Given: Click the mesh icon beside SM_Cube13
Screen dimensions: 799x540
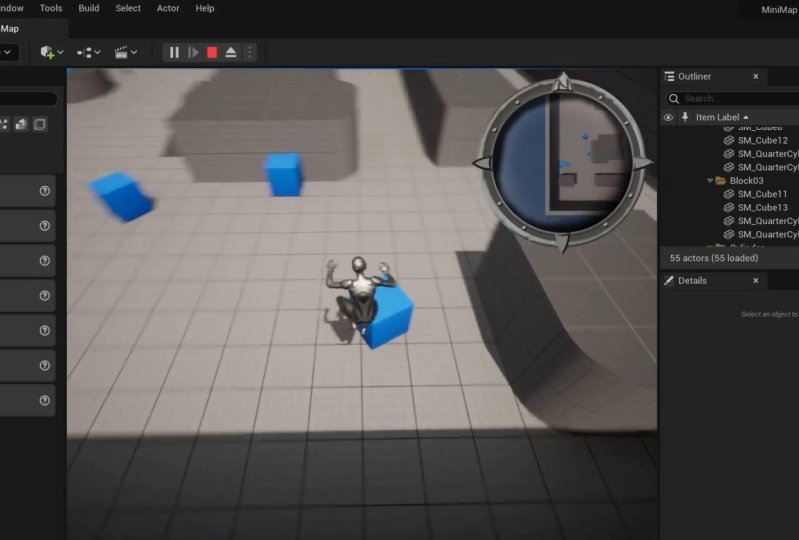Looking at the screenshot, I should [x=729, y=207].
